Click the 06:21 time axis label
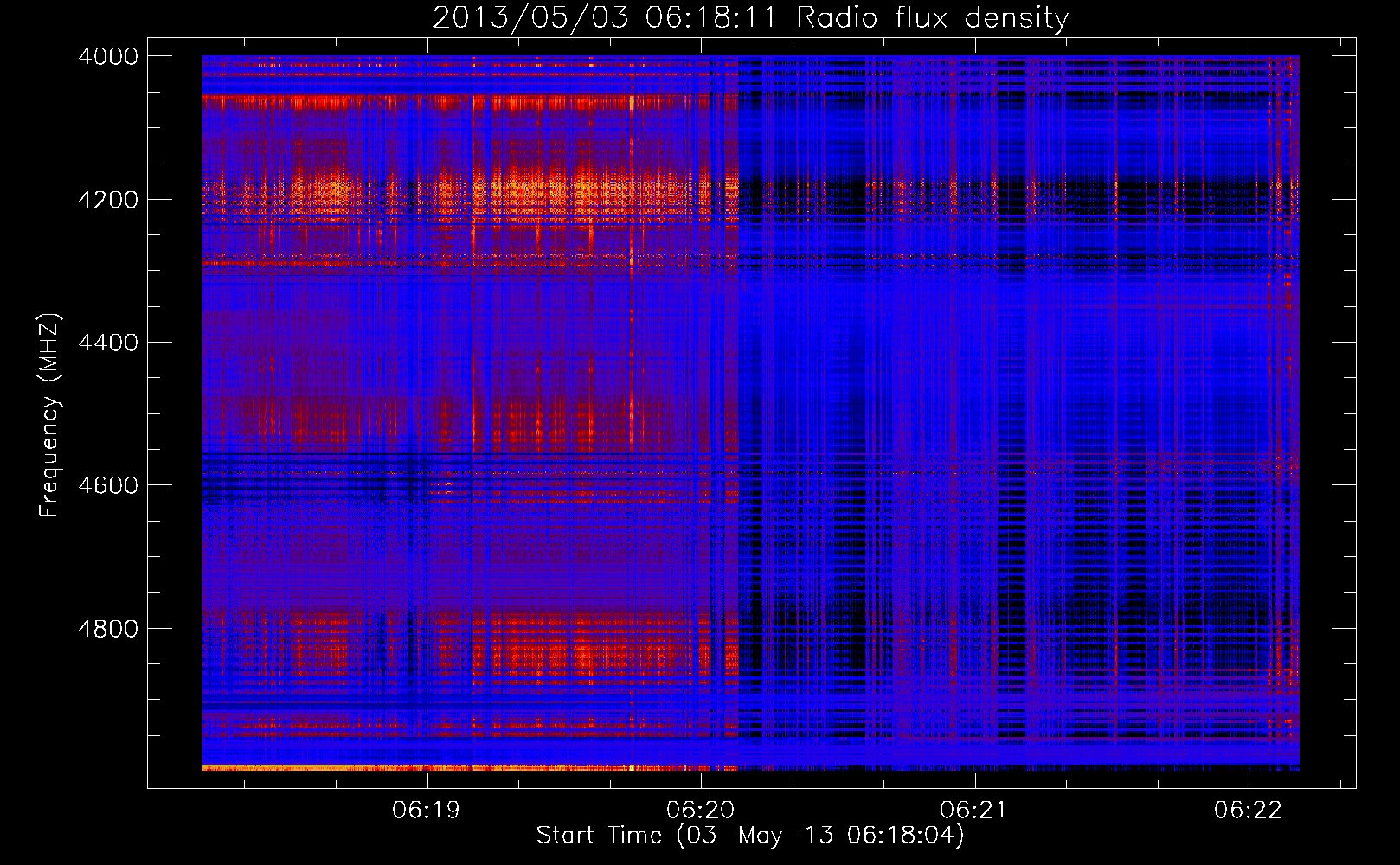The height and width of the screenshot is (865, 1400). point(973,810)
